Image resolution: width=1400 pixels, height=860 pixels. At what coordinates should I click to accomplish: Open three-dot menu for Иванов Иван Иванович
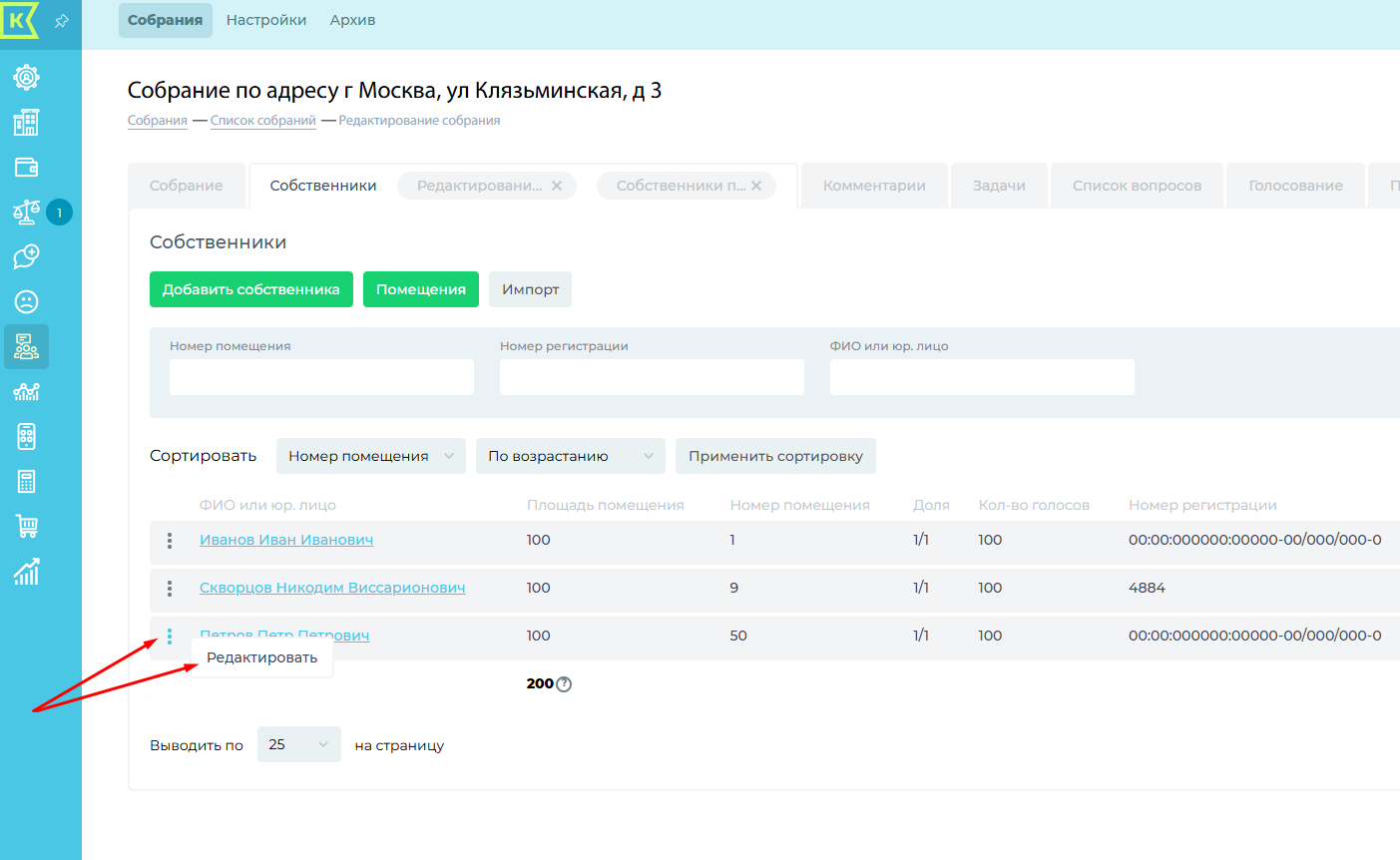click(x=170, y=541)
